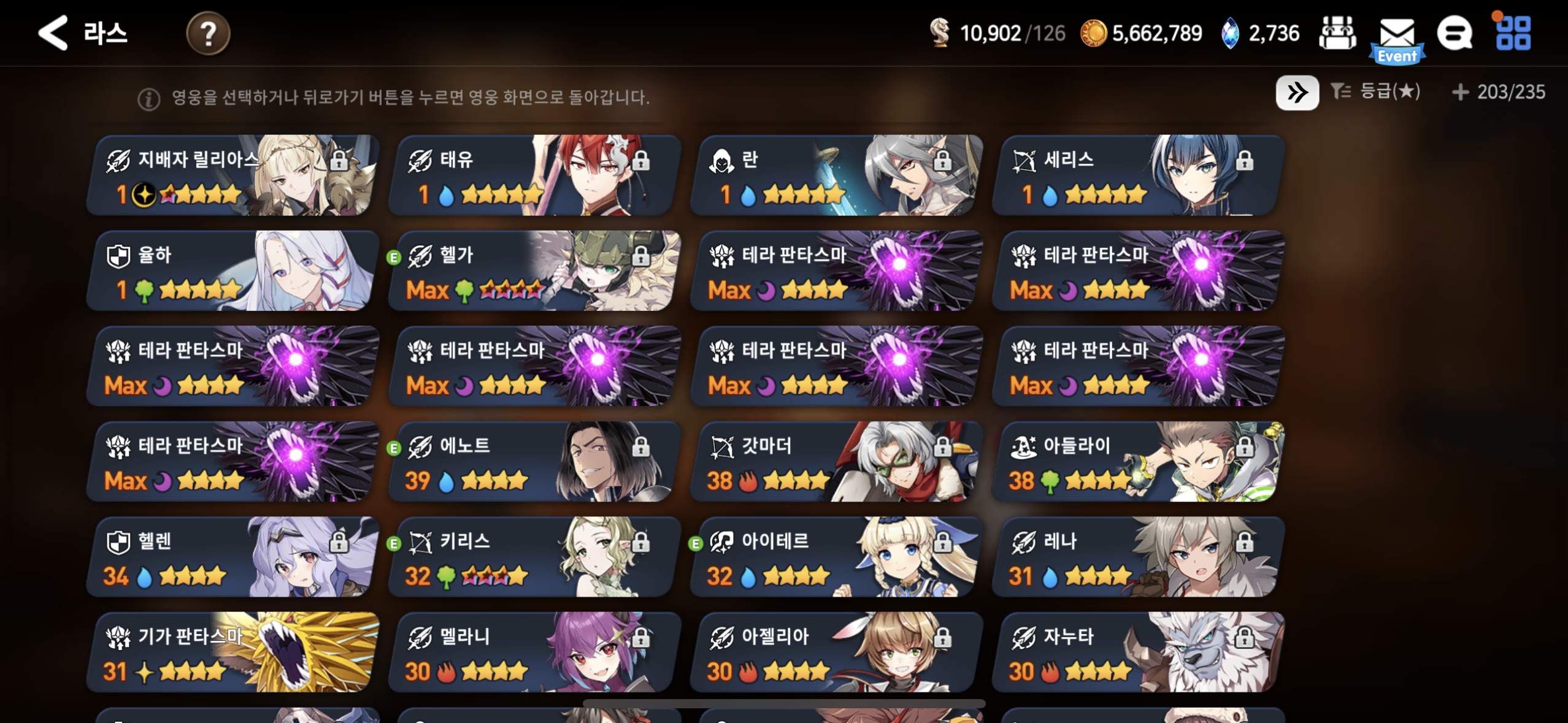Viewport: 1568px width, 723px height.
Task: Choose the 갓마더 hero entry
Action: click(836, 461)
